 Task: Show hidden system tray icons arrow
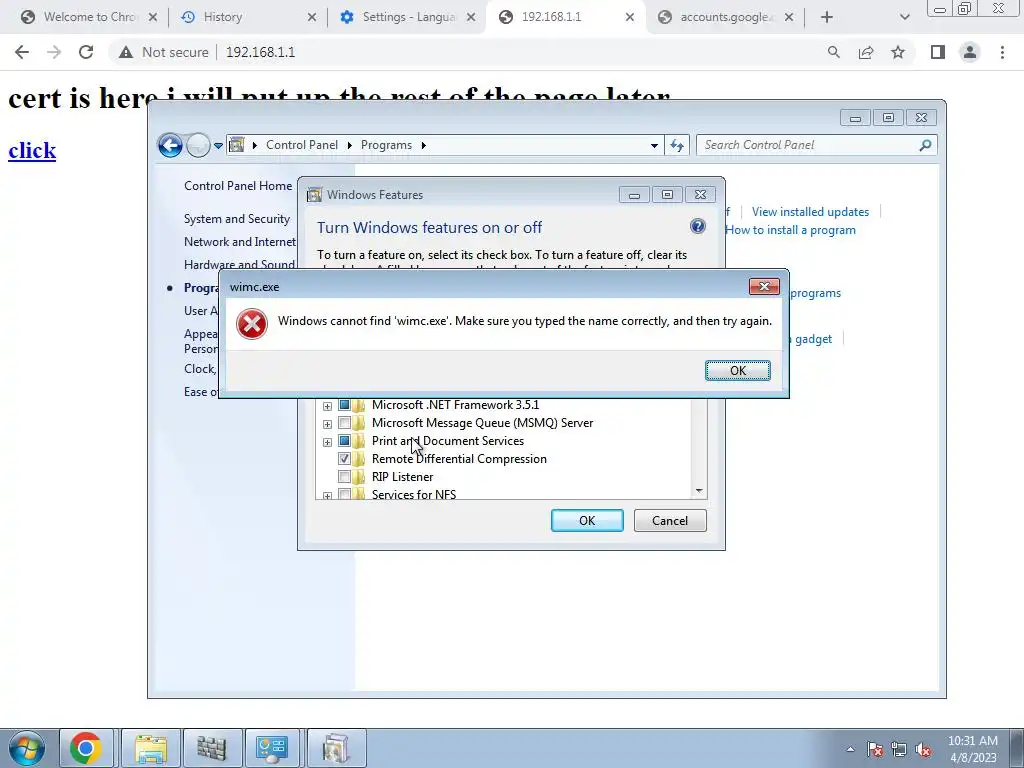pos(850,749)
